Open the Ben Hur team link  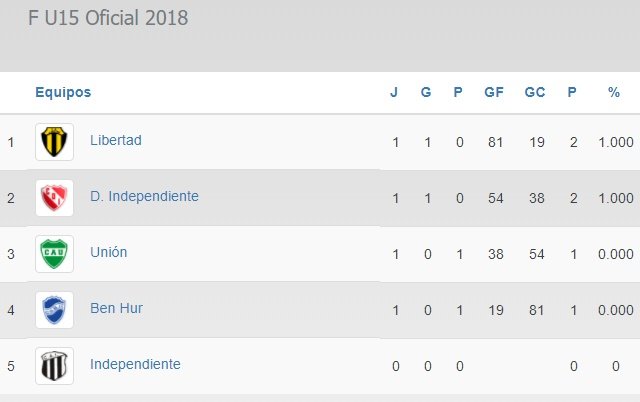[116, 308]
